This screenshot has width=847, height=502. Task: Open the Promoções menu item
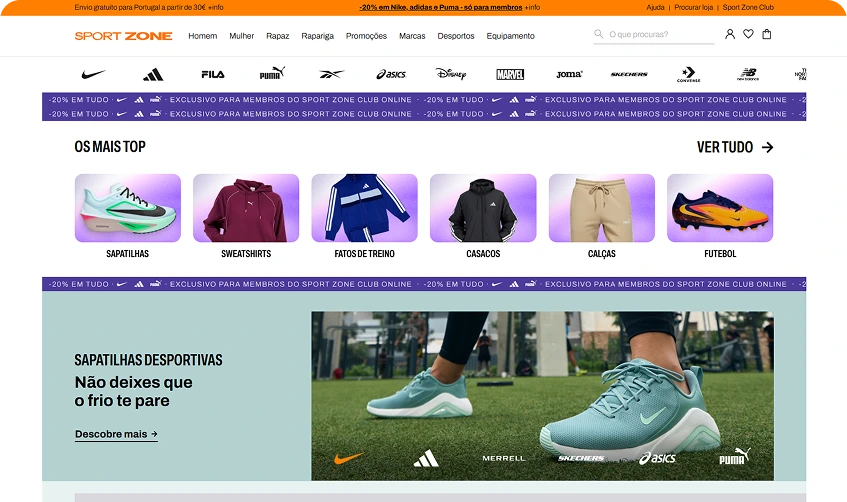(x=366, y=36)
